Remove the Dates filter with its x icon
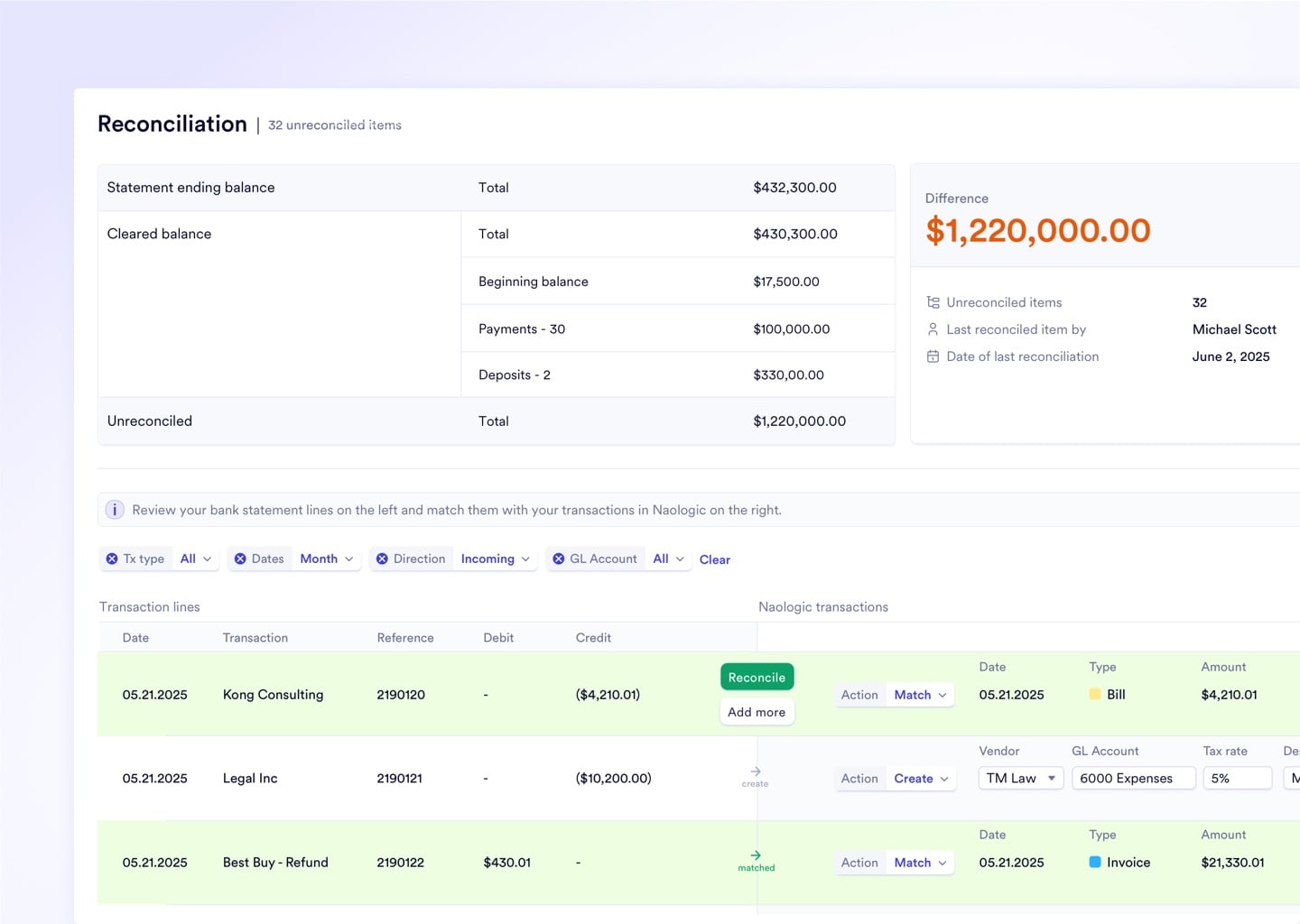1300x924 pixels. [x=240, y=559]
